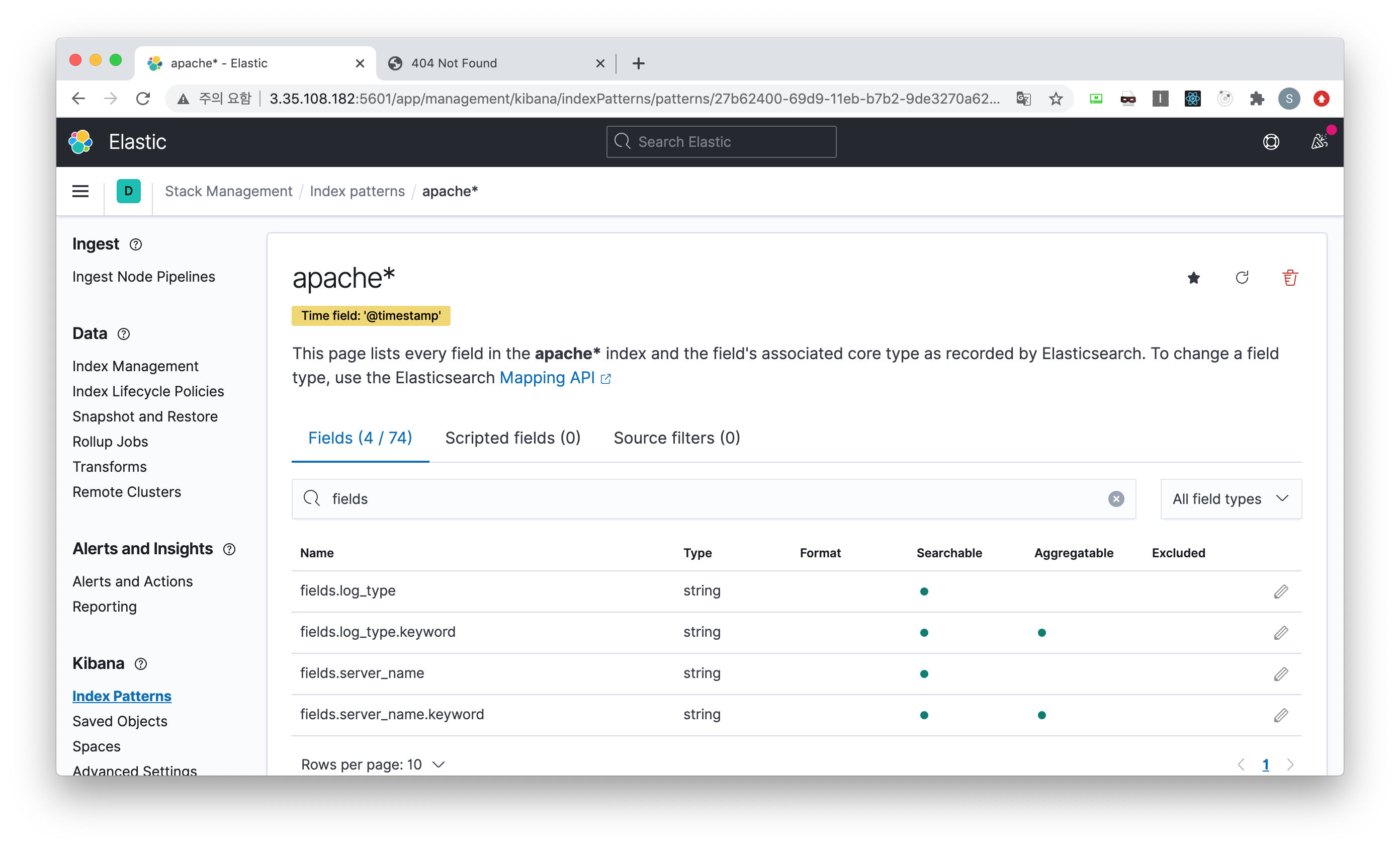Open the newsfeed celebration icon
The width and height of the screenshot is (1400, 850).
click(1320, 141)
